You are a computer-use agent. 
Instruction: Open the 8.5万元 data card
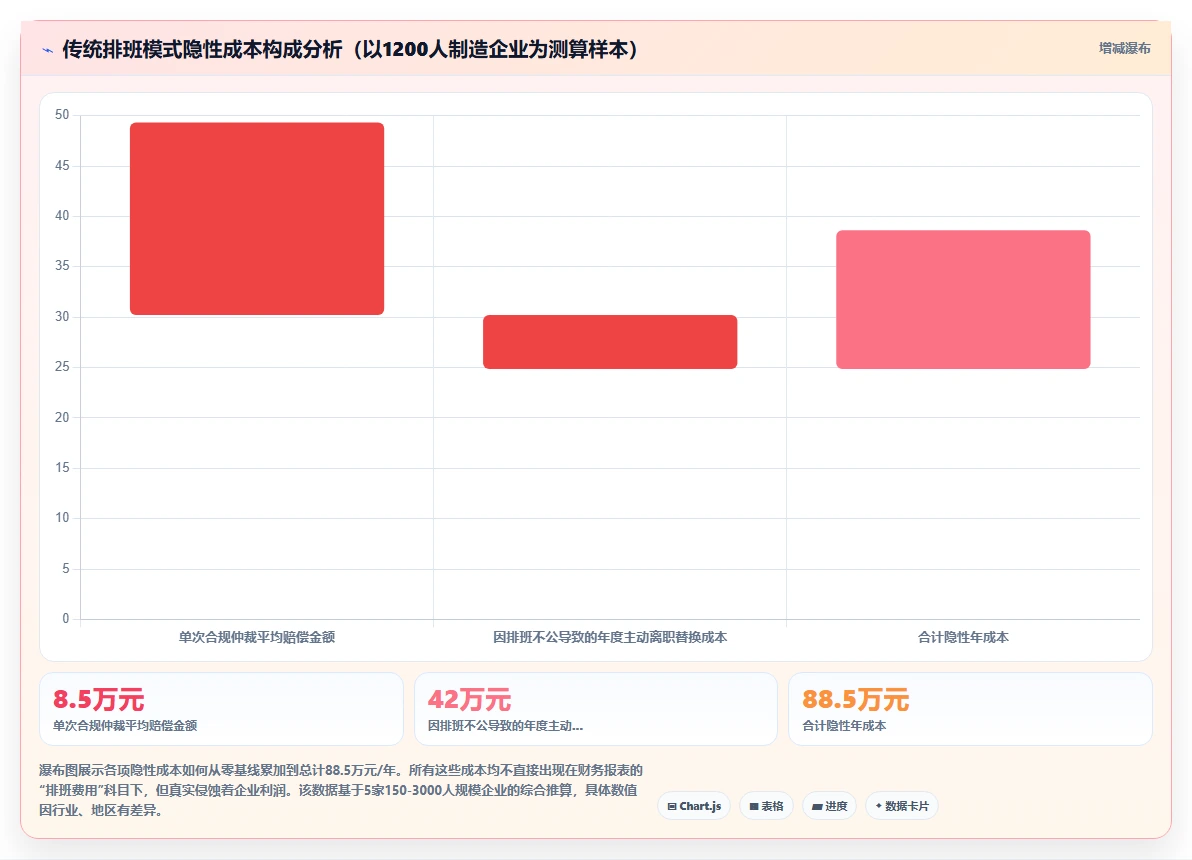coord(221,709)
